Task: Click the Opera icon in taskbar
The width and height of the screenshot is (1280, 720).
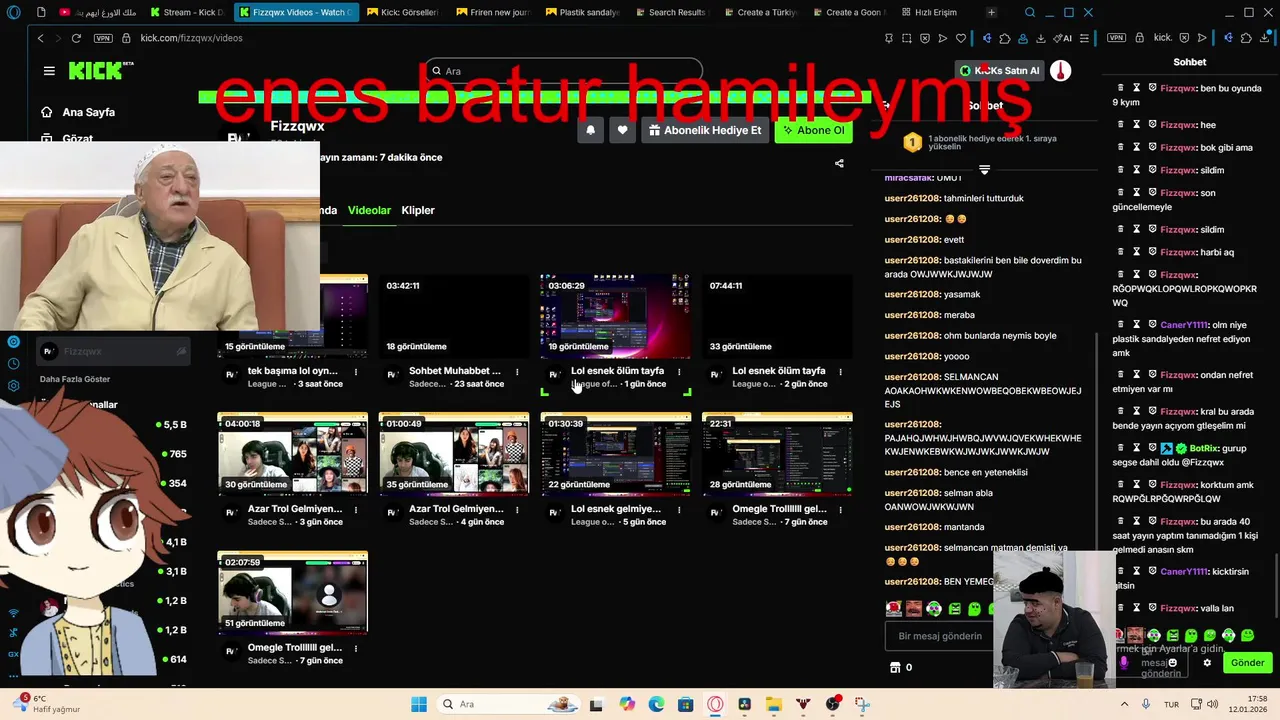Action: pos(716,704)
